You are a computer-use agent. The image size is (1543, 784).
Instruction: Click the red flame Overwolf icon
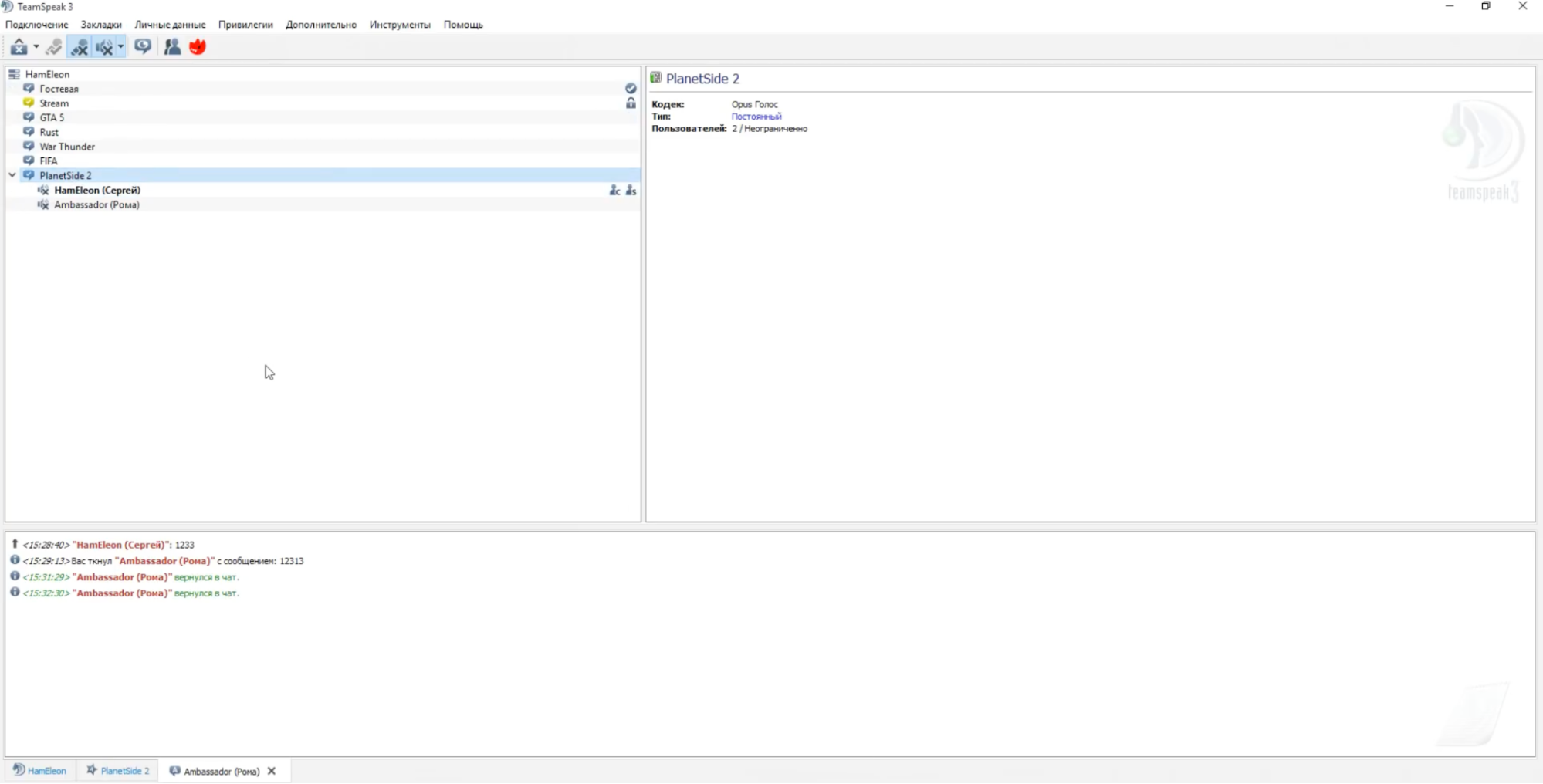(198, 47)
